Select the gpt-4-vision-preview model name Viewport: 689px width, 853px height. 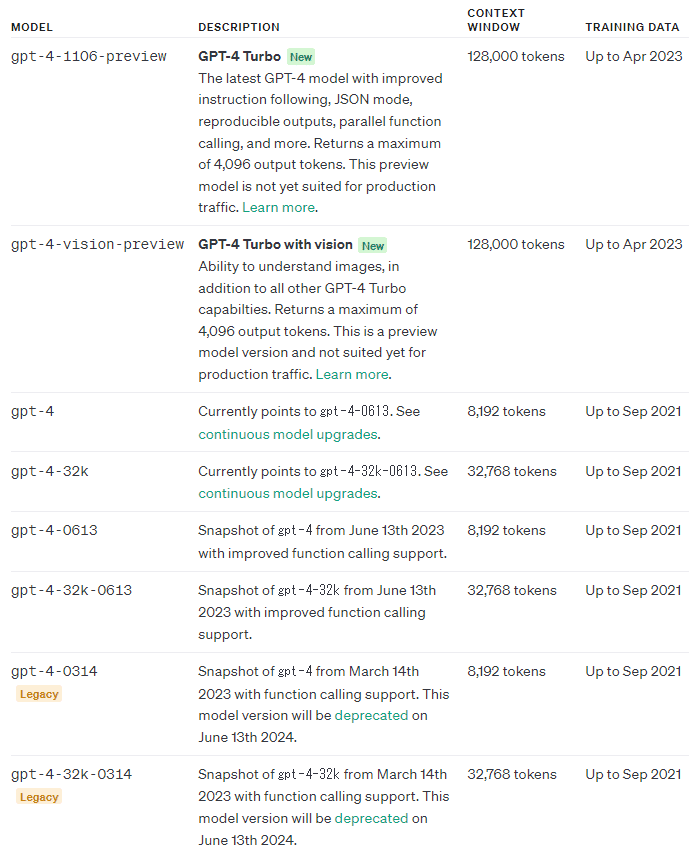97,244
